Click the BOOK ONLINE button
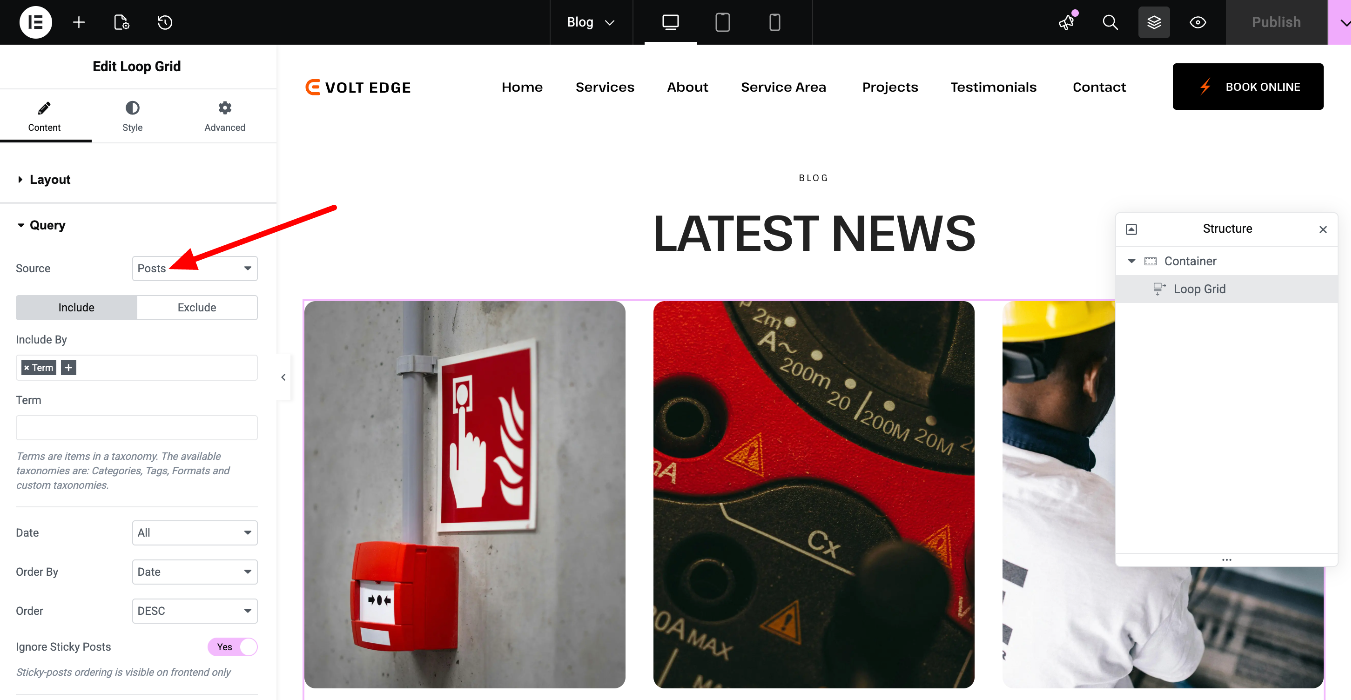Screen dimensions: 1351x700 coord(1248,87)
